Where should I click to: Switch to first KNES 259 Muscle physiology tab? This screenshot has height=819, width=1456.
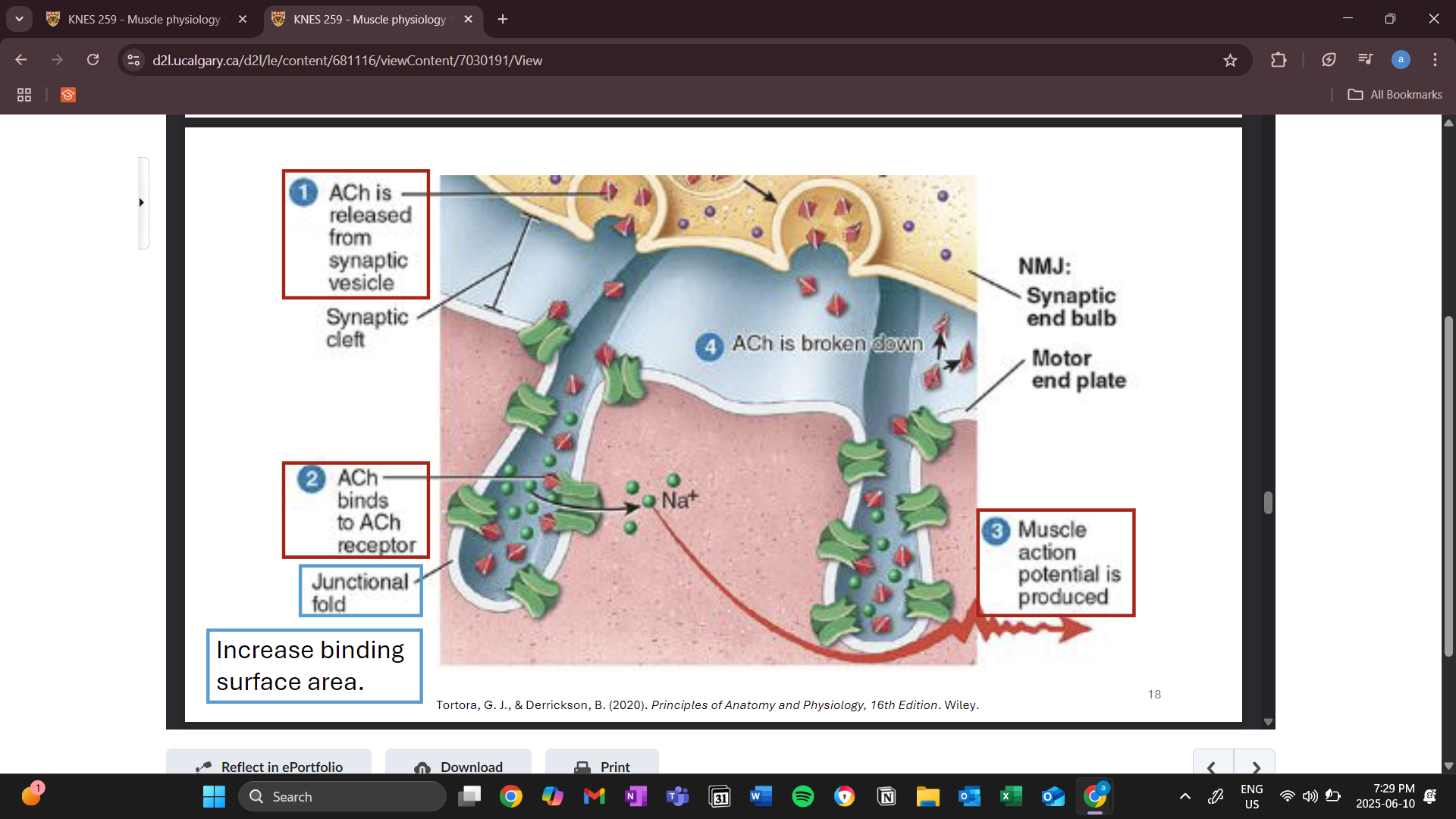(144, 20)
